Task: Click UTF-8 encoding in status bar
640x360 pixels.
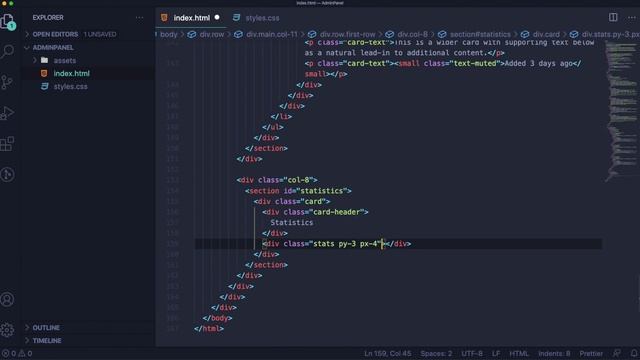Action: [472, 353]
